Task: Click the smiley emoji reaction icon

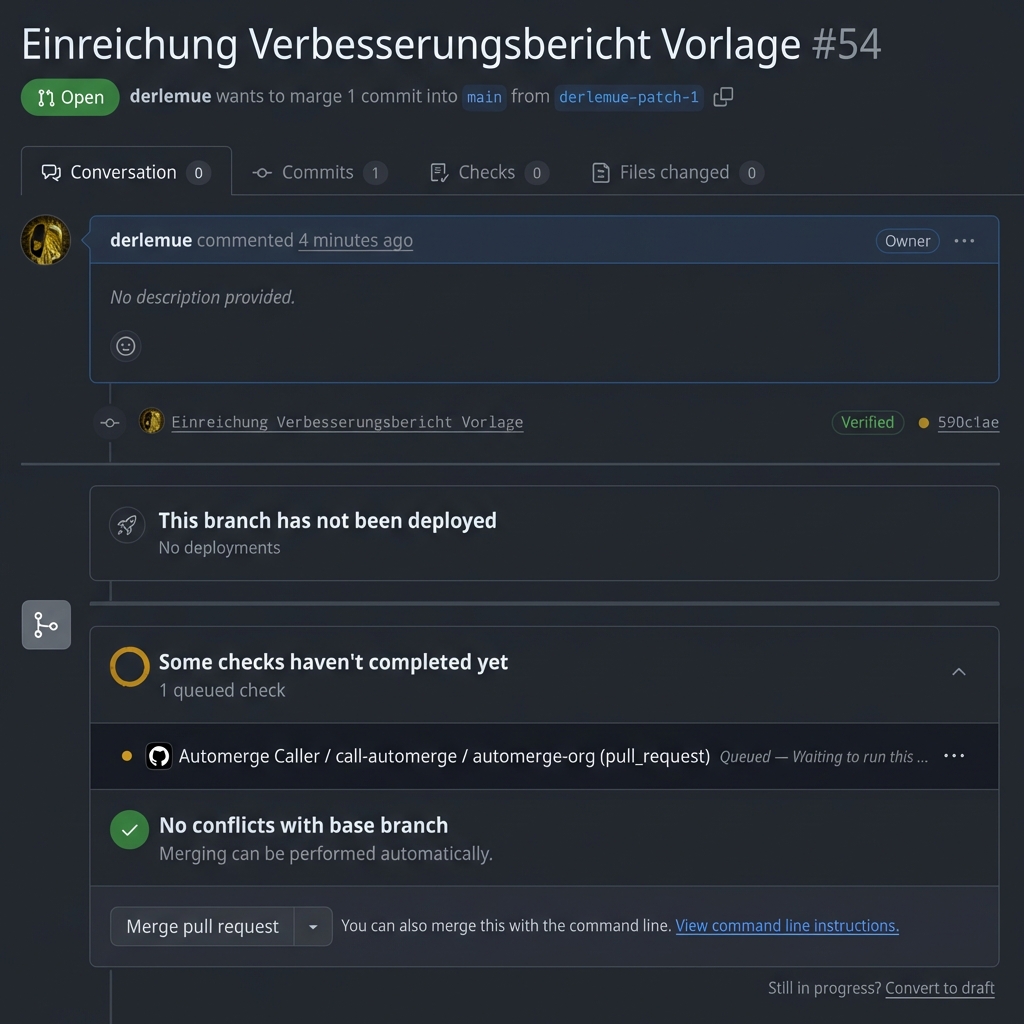Action: tap(125, 346)
